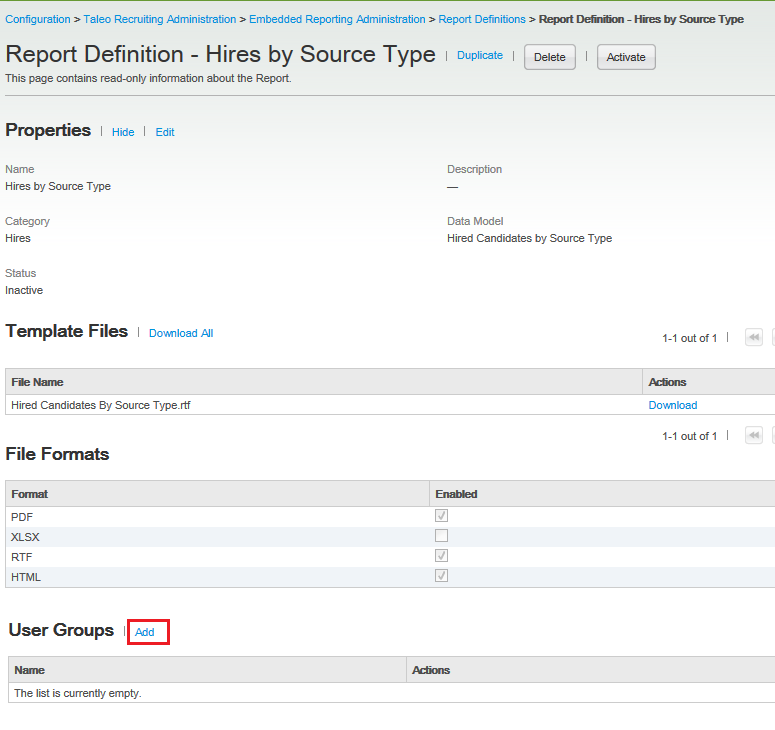Navigate to Embedded Reporting Administration breadcrumb
Viewport: 775px width, 730px height.
coord(337,19)
